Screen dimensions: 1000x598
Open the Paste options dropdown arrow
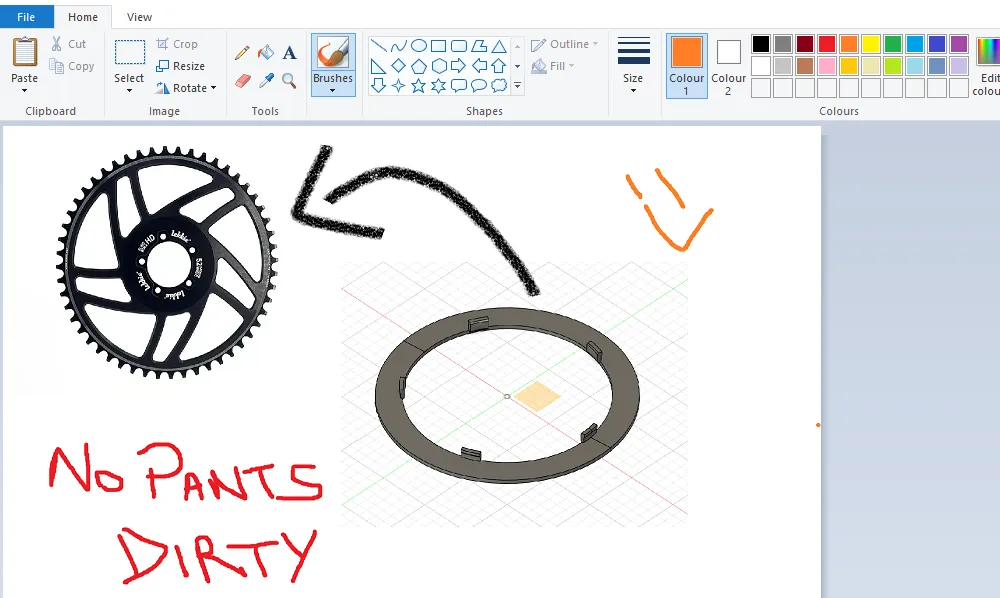[24, 91]
